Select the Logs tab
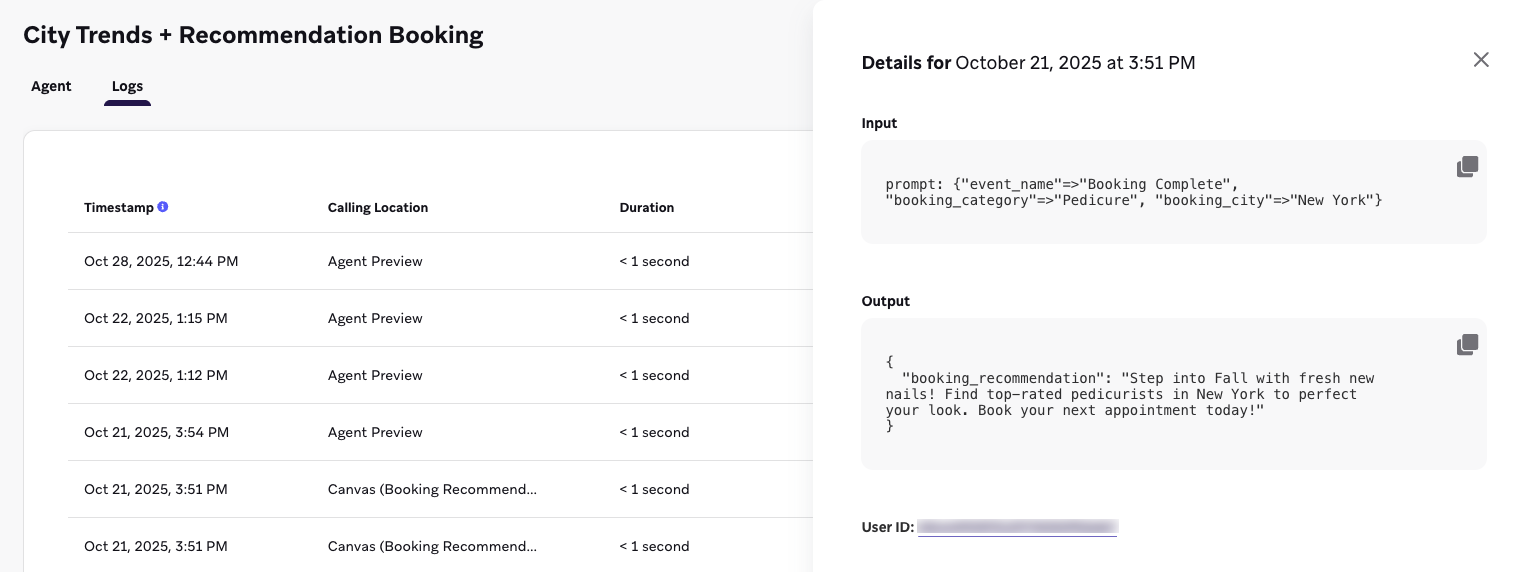Screen dimensions: 1526x572 coord(127,86)
